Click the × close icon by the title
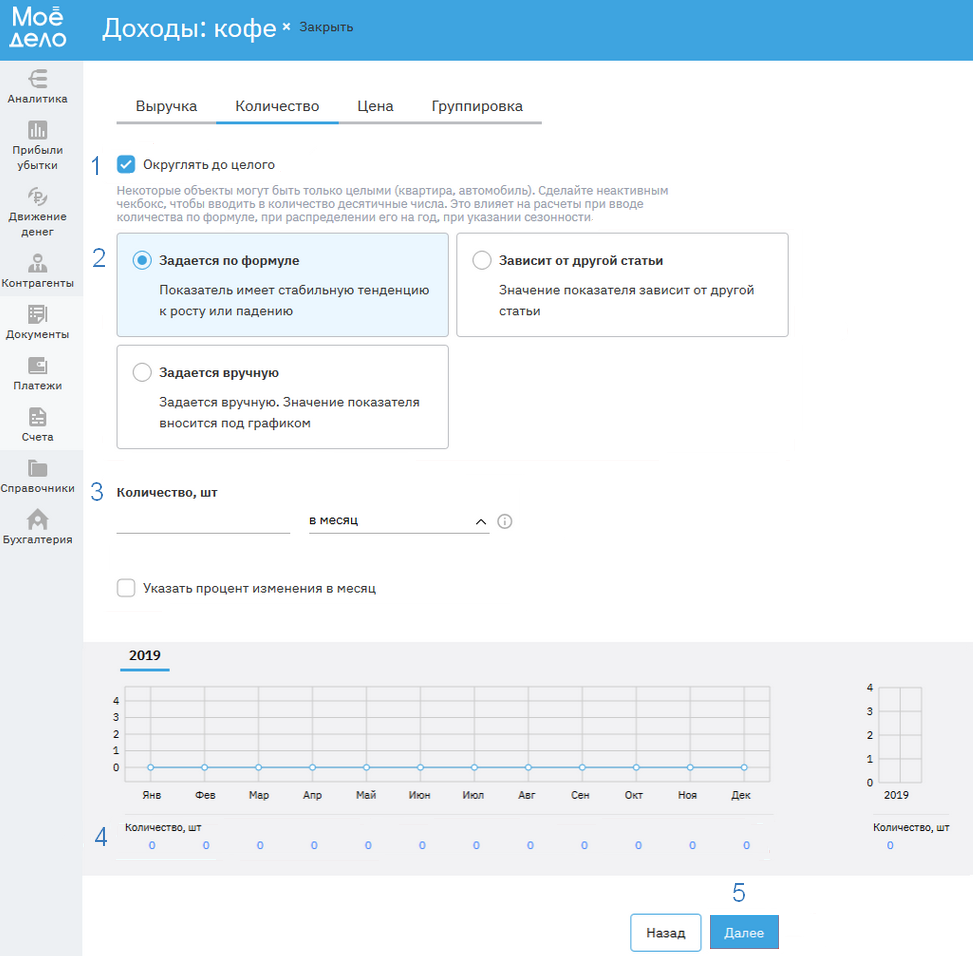Viewport: 973px width, 956px height. click(286, 27)
